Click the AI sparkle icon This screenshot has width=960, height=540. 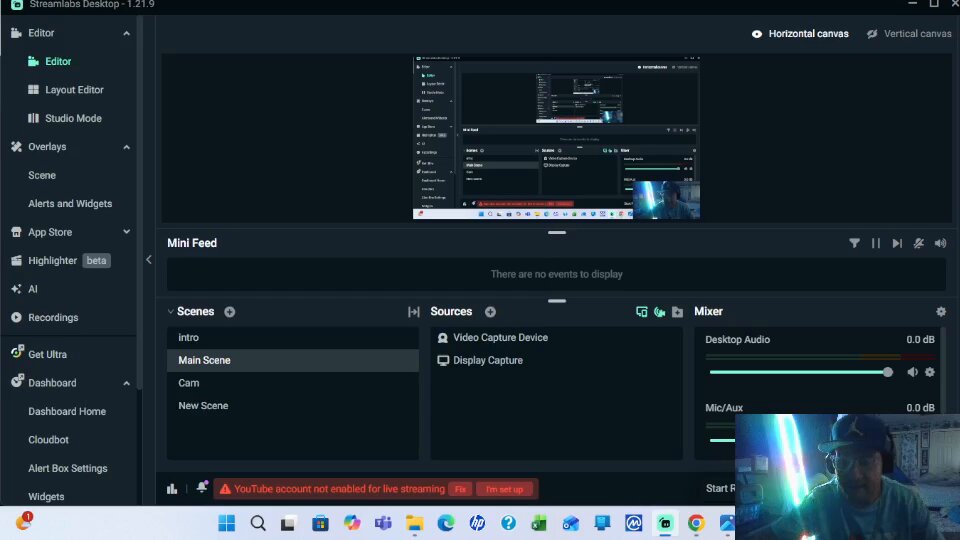[x=17, y=289]
